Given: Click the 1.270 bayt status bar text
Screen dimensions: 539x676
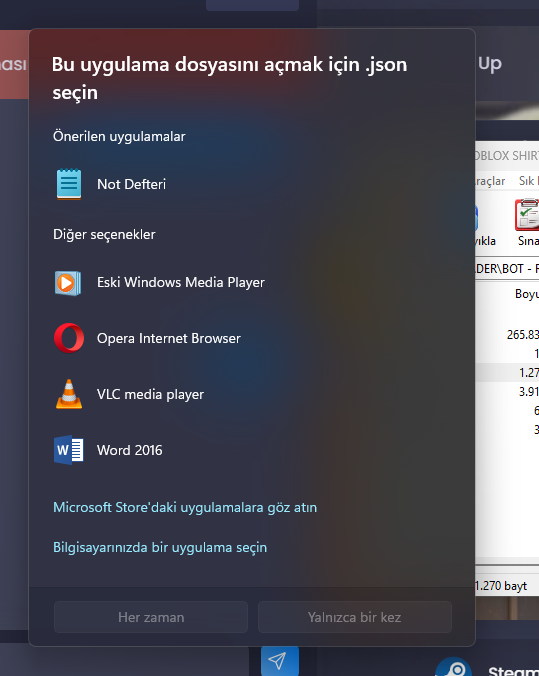Looking at the screenshot, I should pos(501,586).
